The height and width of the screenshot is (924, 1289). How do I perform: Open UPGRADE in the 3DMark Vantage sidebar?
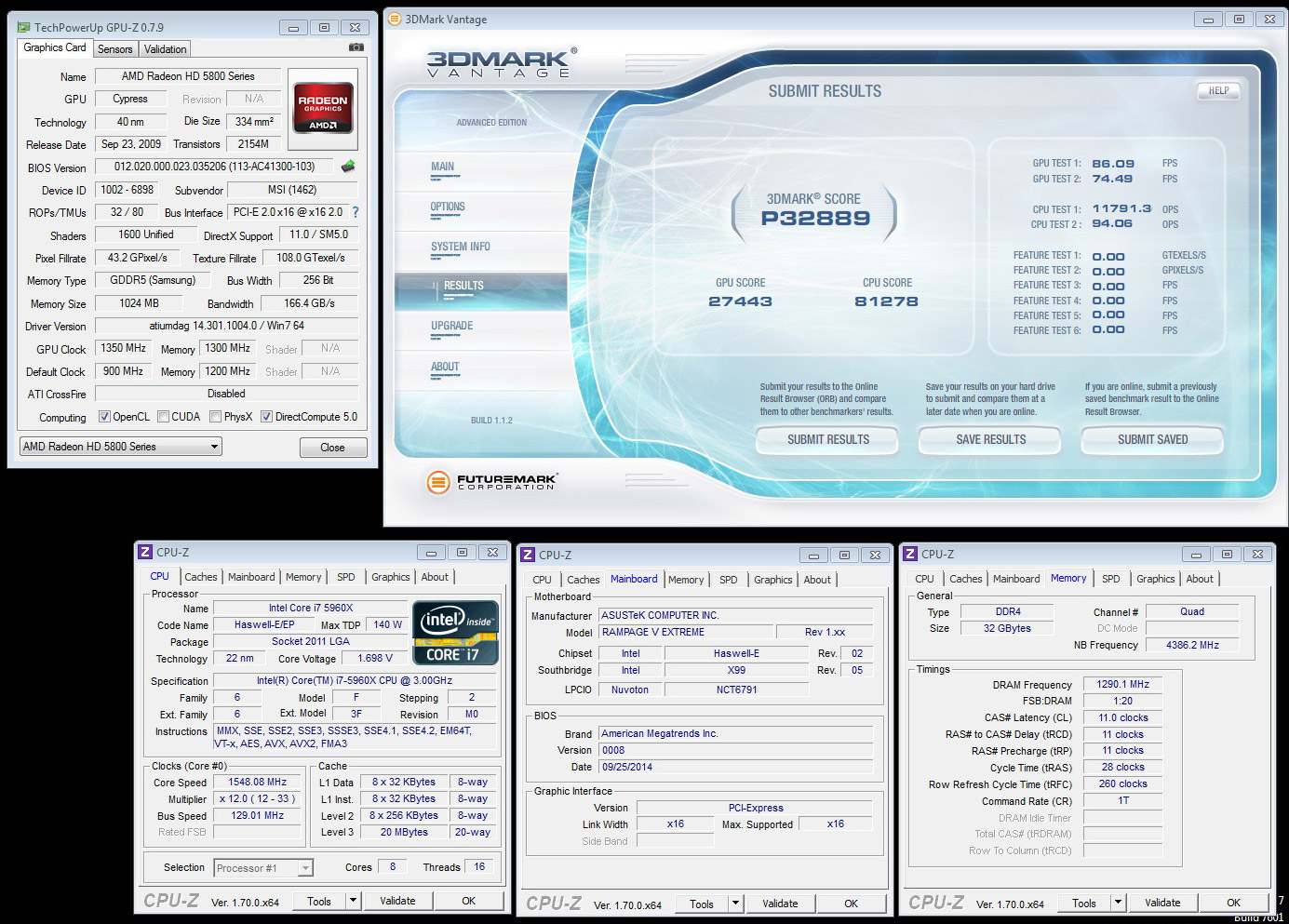click(451, 327)
